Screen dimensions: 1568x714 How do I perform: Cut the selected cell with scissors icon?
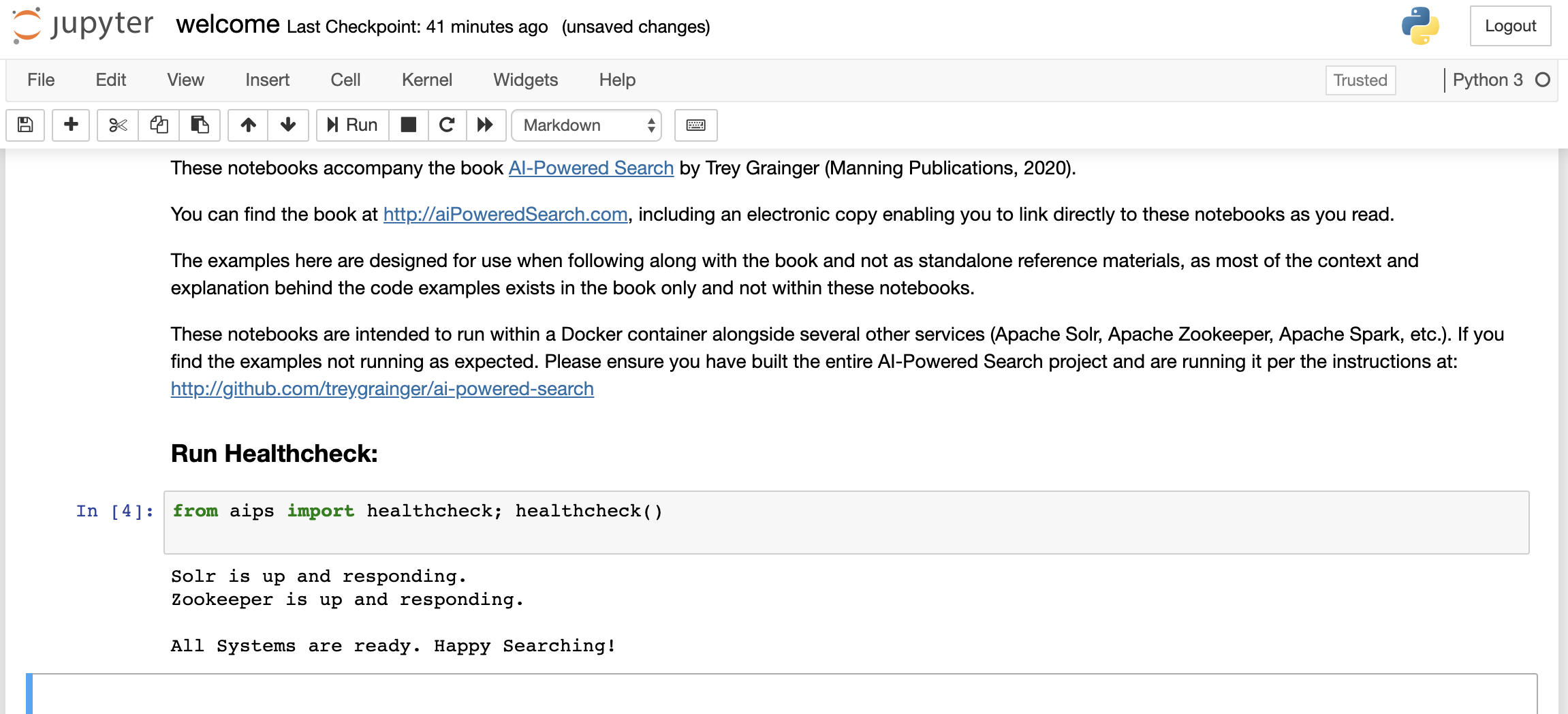(x=116, y=125)
